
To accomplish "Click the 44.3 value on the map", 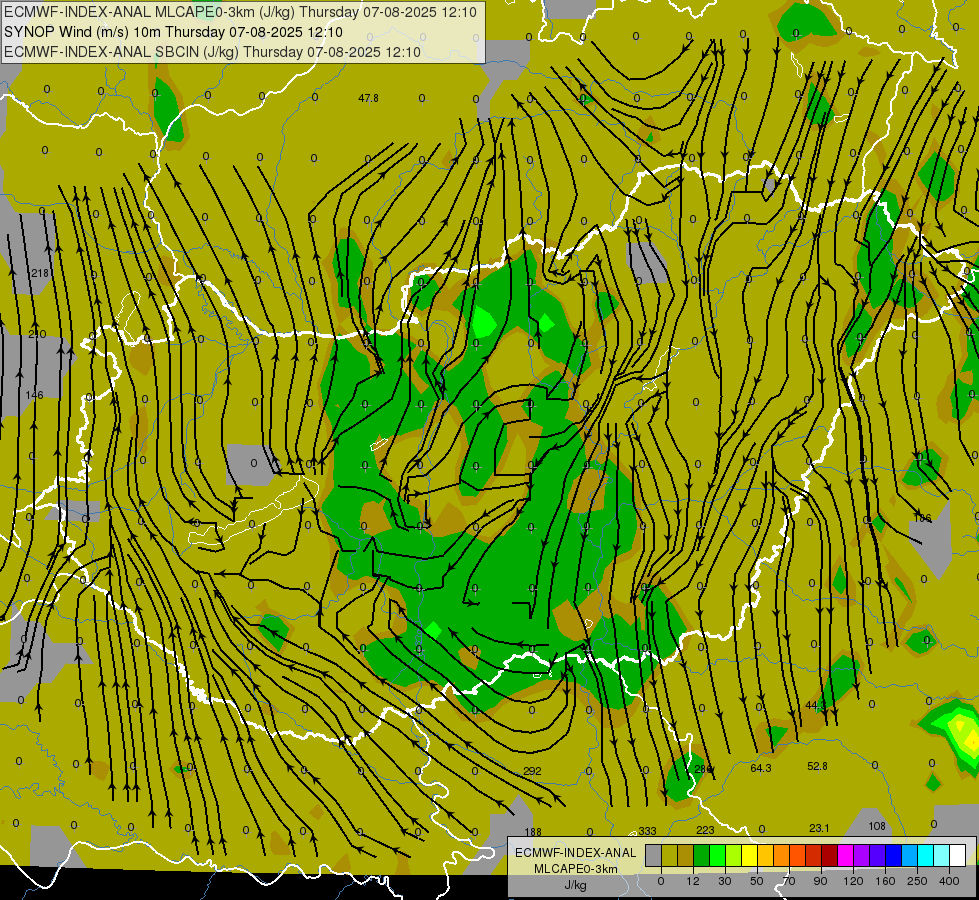I will pos(815,705).
